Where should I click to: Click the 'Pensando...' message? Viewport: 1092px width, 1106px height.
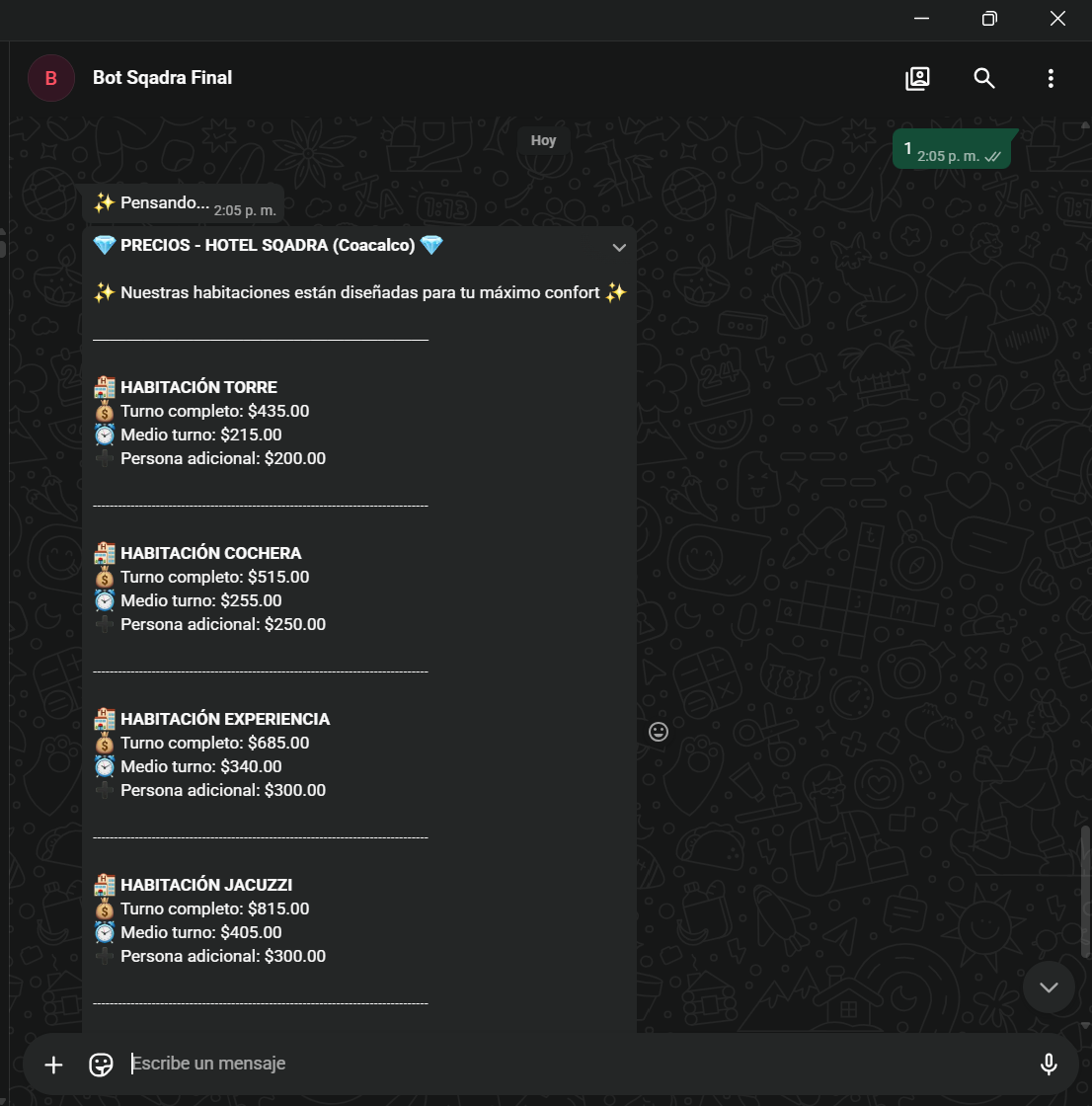tap(184, 203)
